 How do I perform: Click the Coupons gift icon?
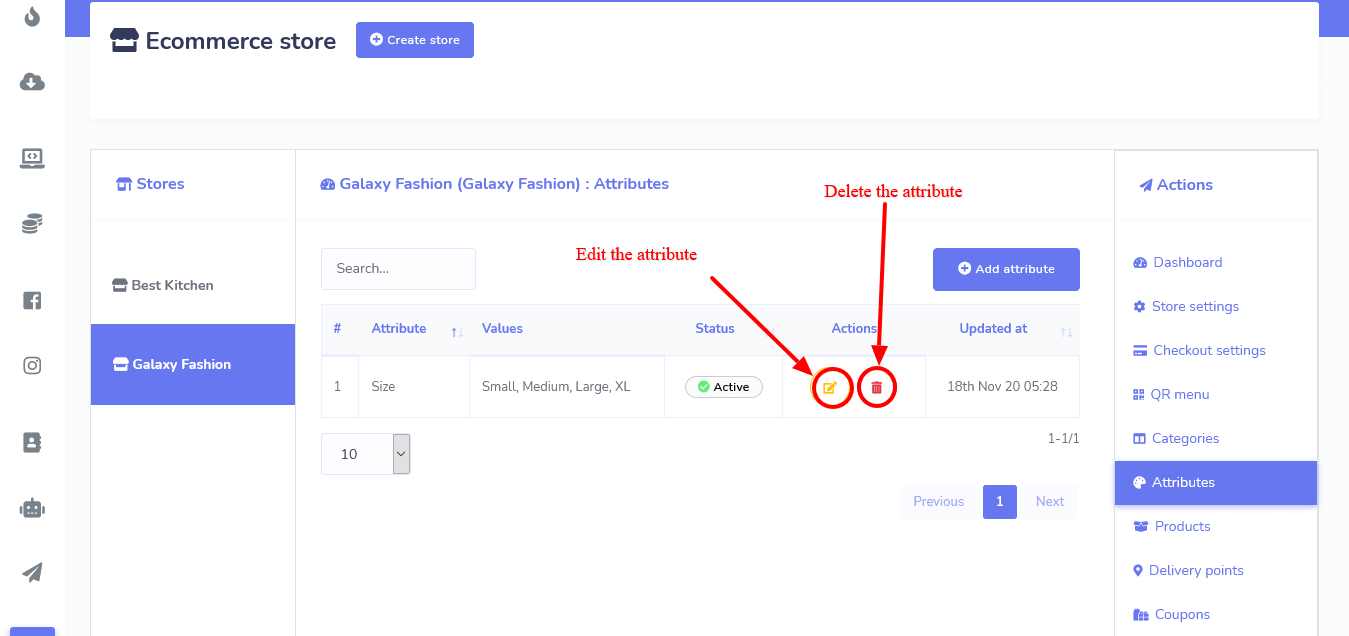click(x=1141, y=615)
